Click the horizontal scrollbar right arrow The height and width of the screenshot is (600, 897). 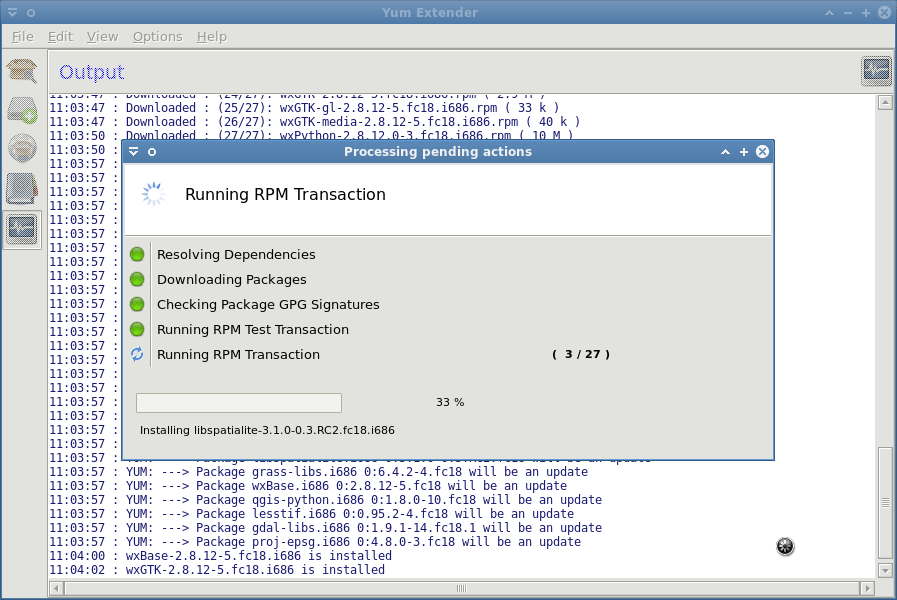[x=867, y=588]
